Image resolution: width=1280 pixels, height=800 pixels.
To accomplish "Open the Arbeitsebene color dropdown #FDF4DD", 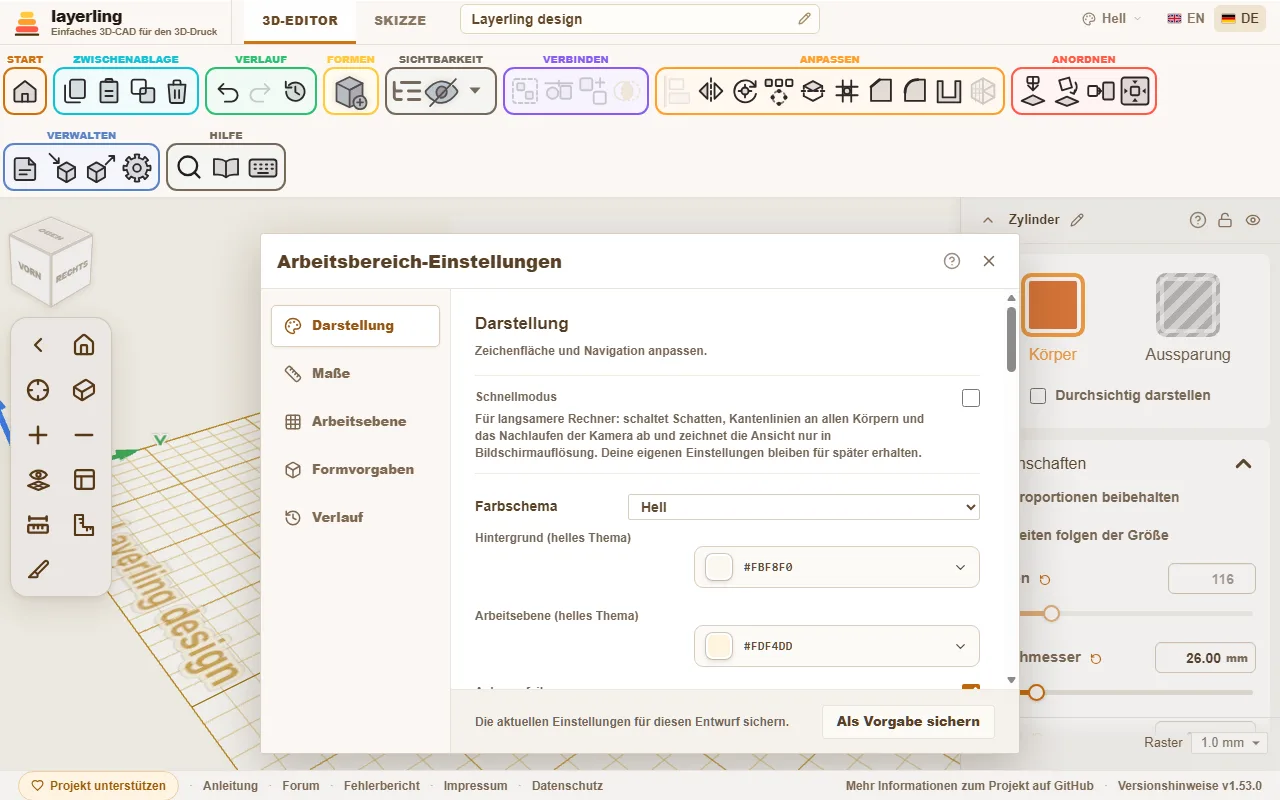I will tap(837, 646).
